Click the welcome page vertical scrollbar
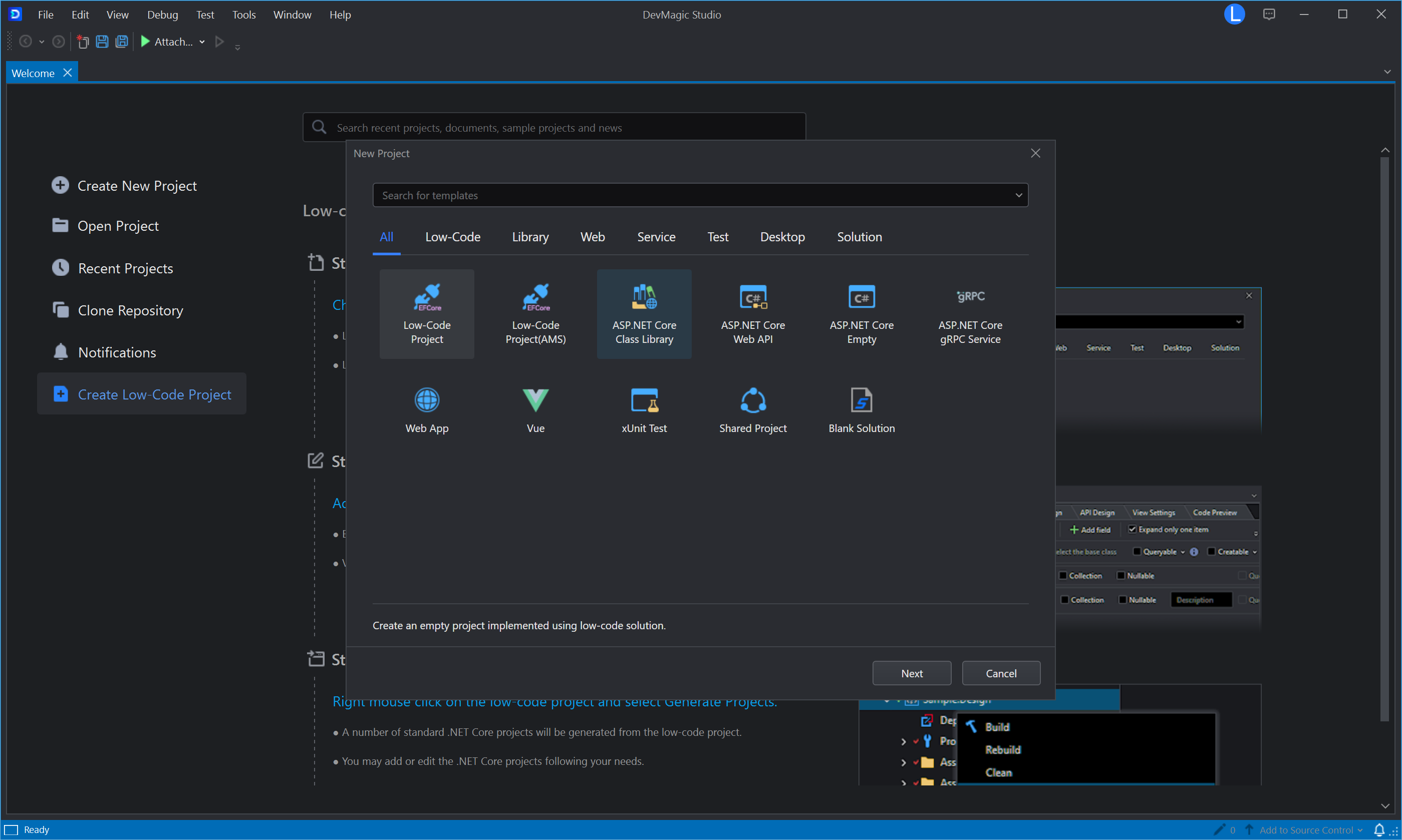 [1384, 439]
